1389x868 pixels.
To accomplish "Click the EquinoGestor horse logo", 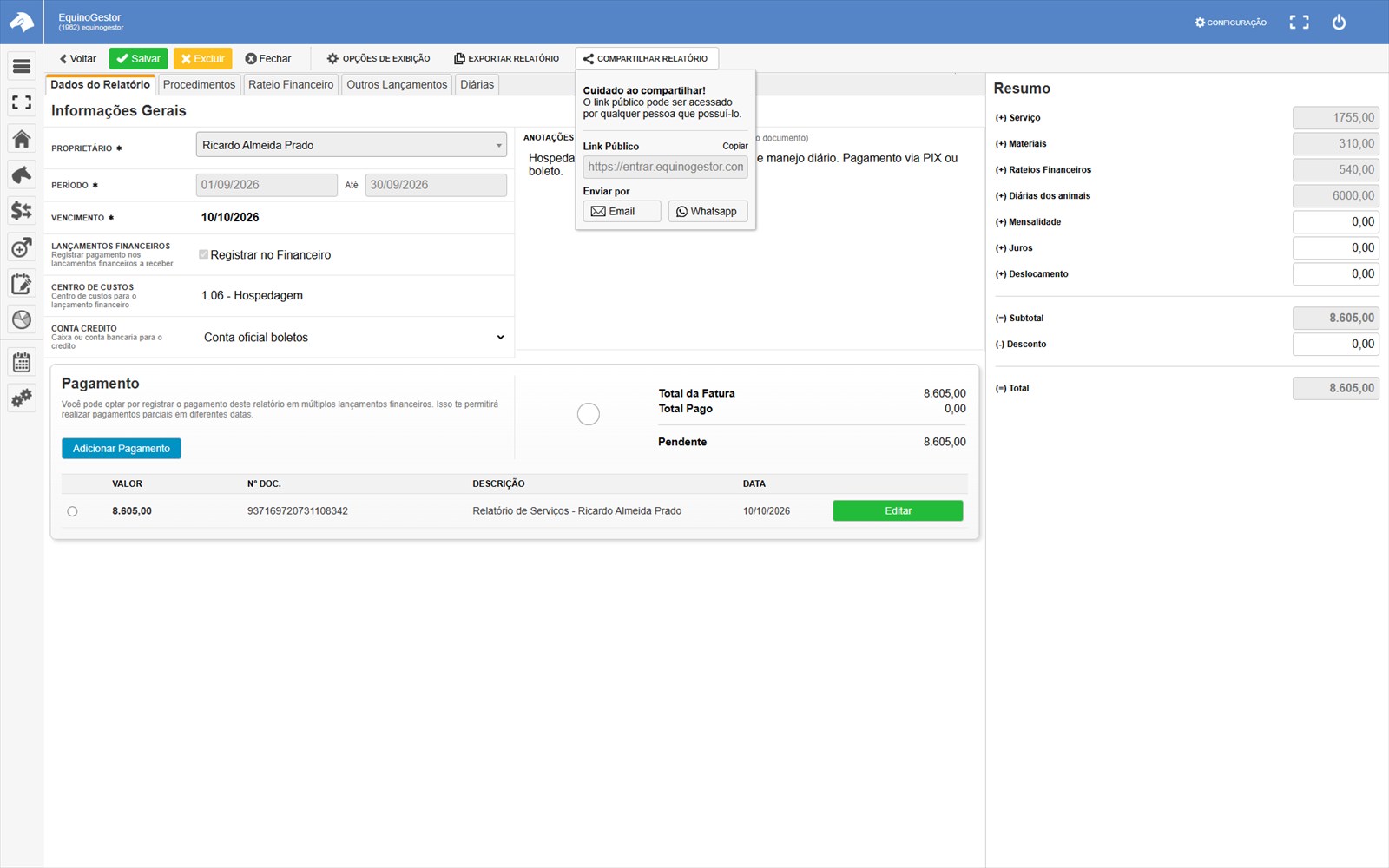I will 22,22.
